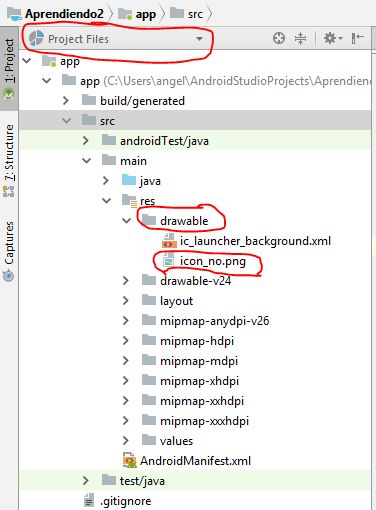
Task: Select the icon_no.png file
Action: (x=213, y=261)
